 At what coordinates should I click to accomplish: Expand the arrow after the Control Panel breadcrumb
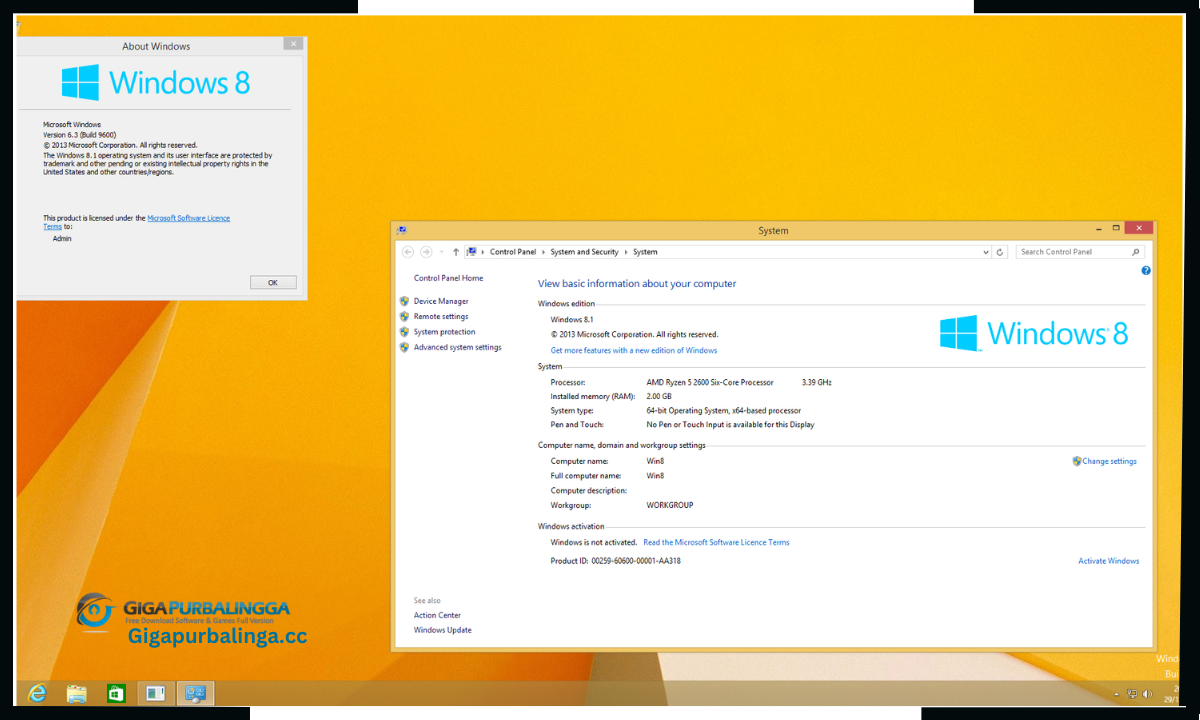point(543,252)
